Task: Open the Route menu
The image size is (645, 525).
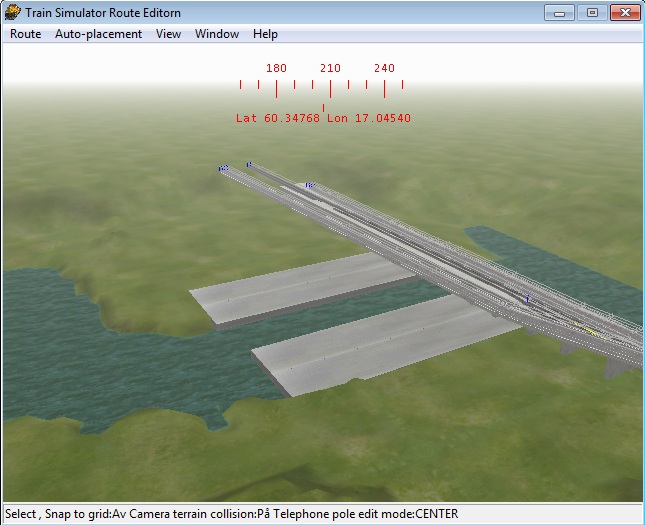Action: (x=25, y=34)
